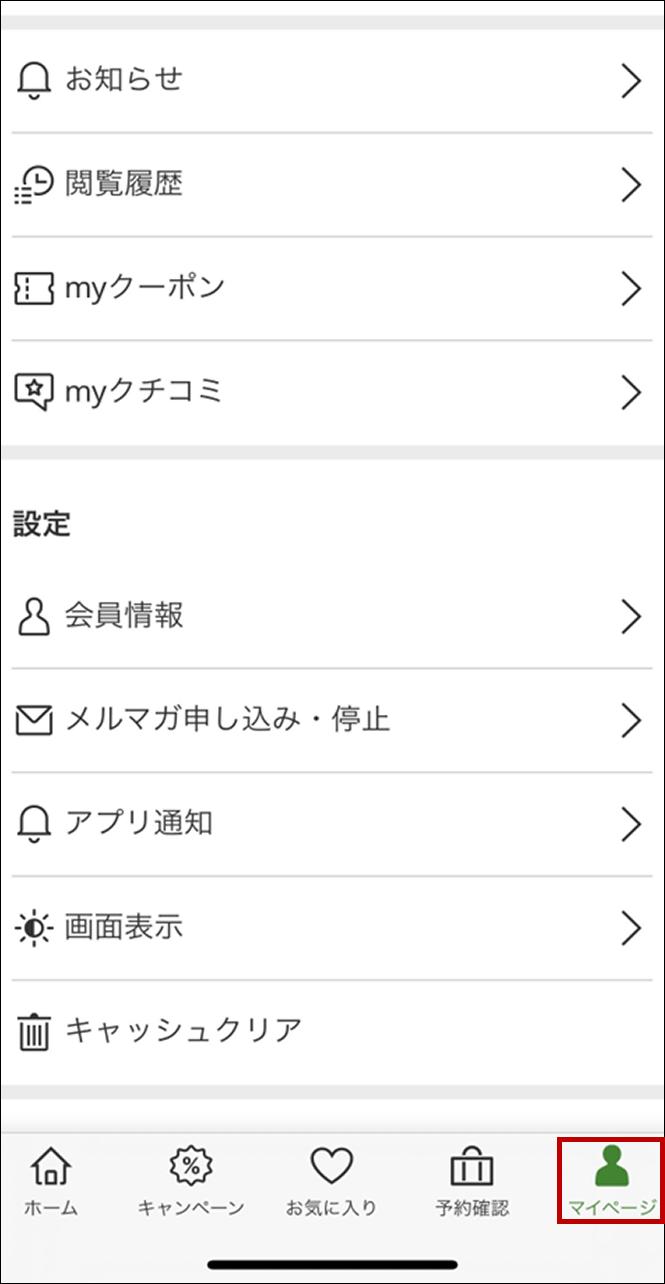Open the myクーポン label
Screen dimensions: 665x1284
pos(145,288)
